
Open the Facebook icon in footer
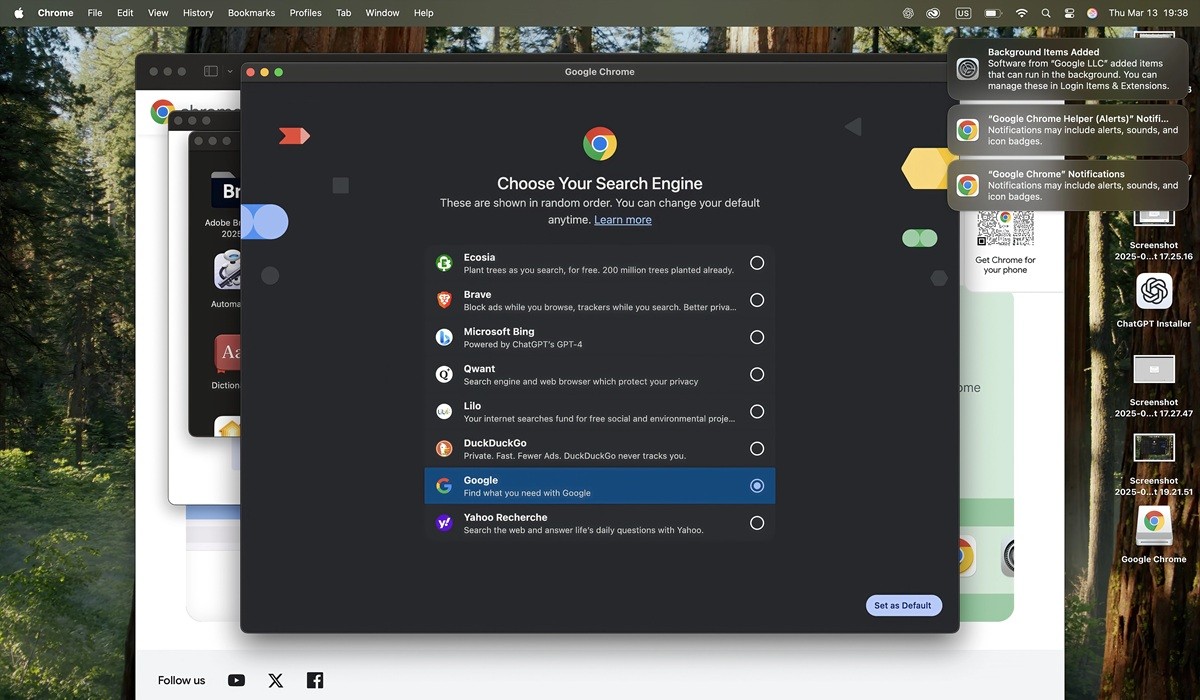point(315,680)
